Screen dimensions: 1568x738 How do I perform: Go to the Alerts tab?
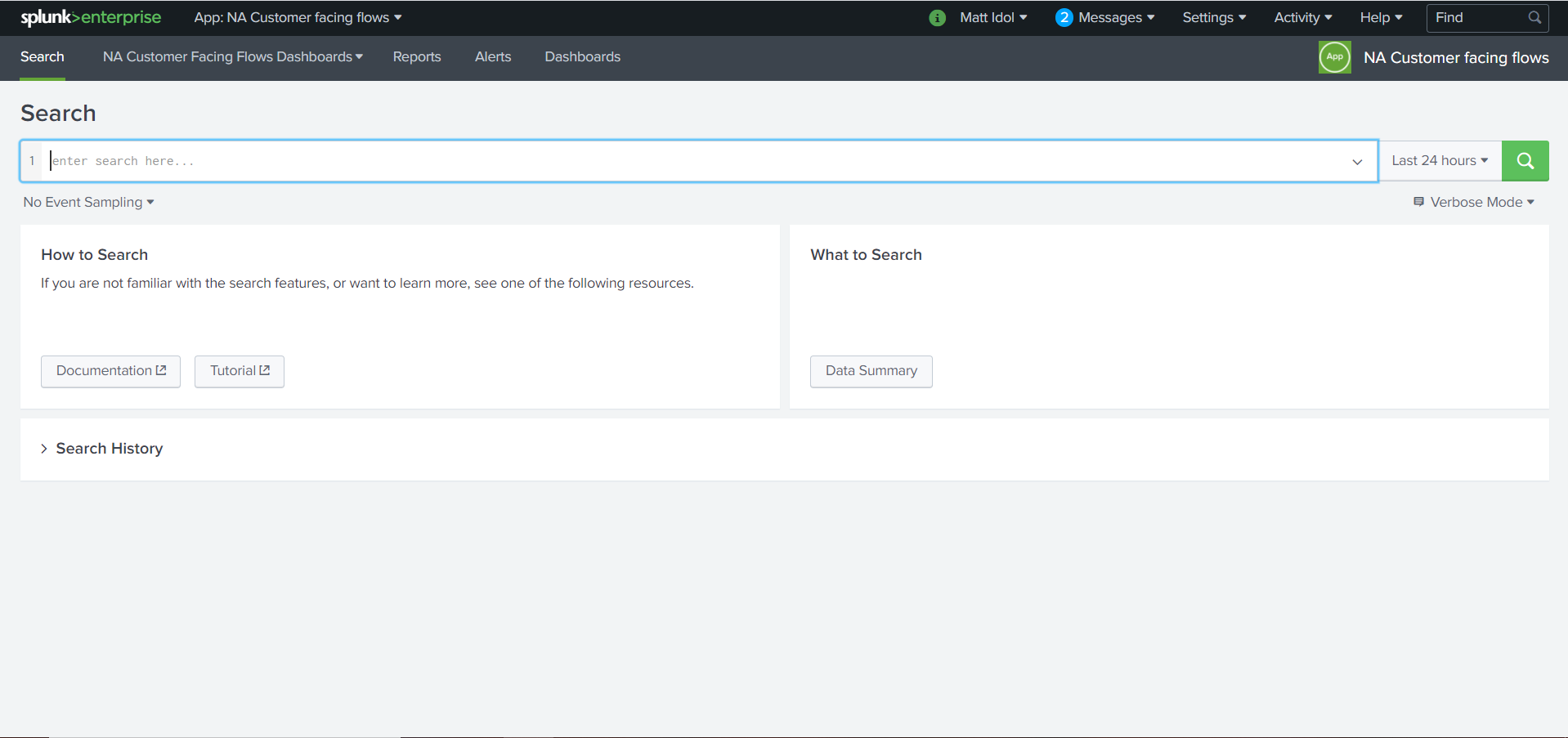pyautogui.click(x=493, y=56)
